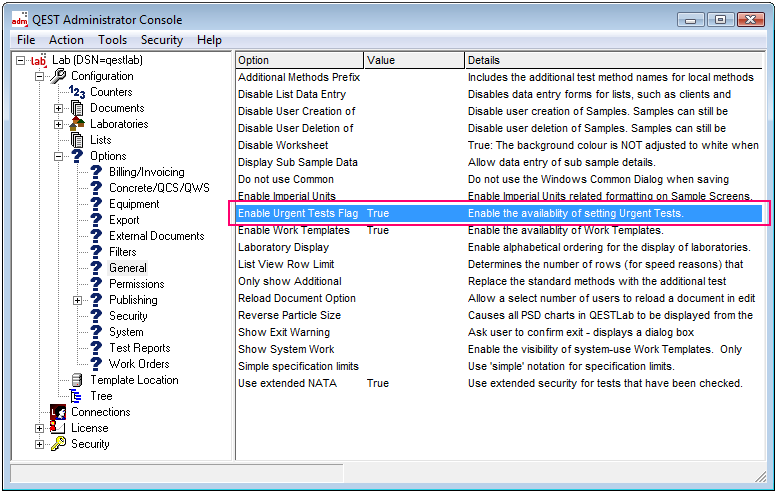
Task: Click the Configuration wrench icon
Action: point(58,76)
